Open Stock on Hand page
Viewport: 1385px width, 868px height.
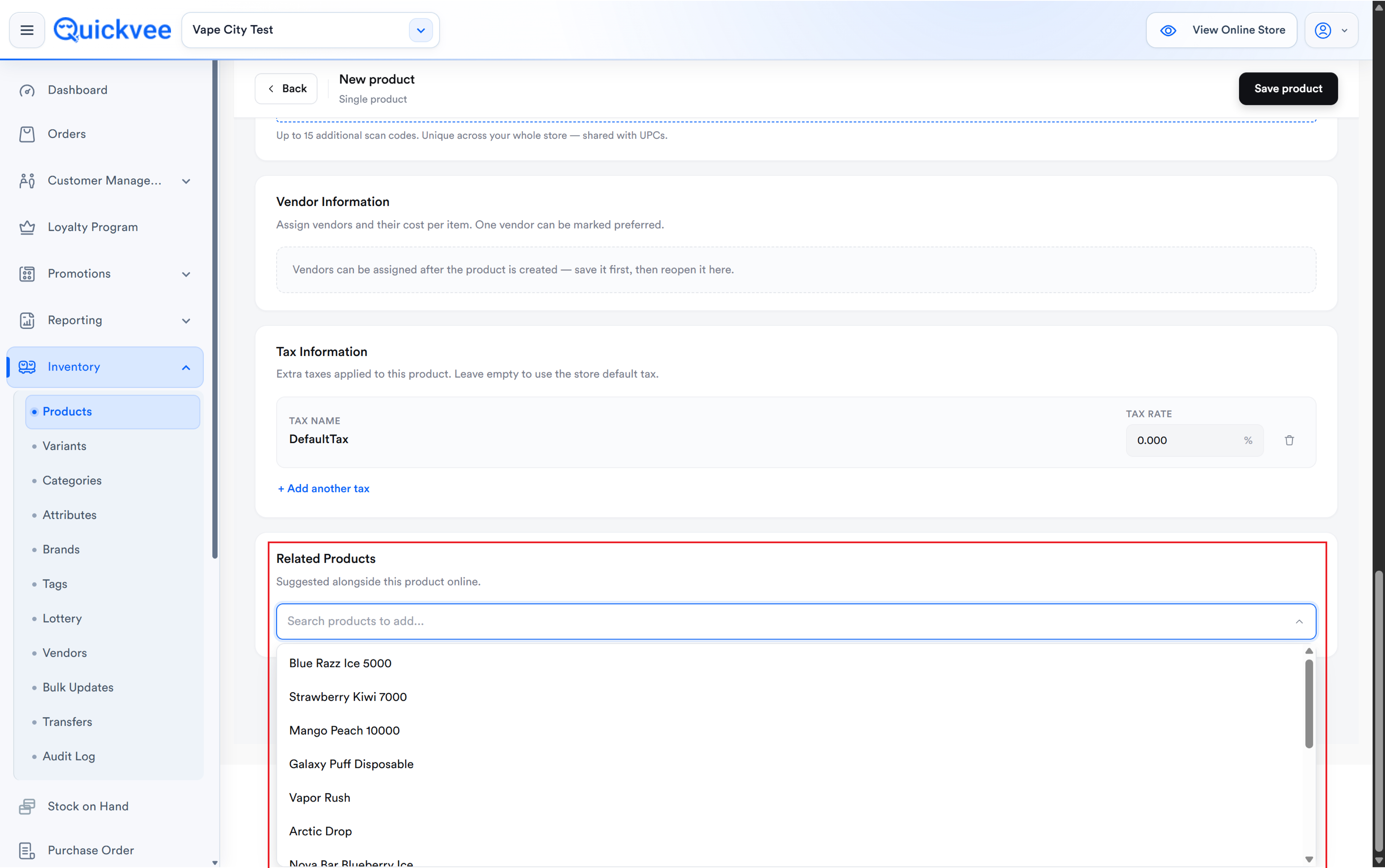coord(88,807)
